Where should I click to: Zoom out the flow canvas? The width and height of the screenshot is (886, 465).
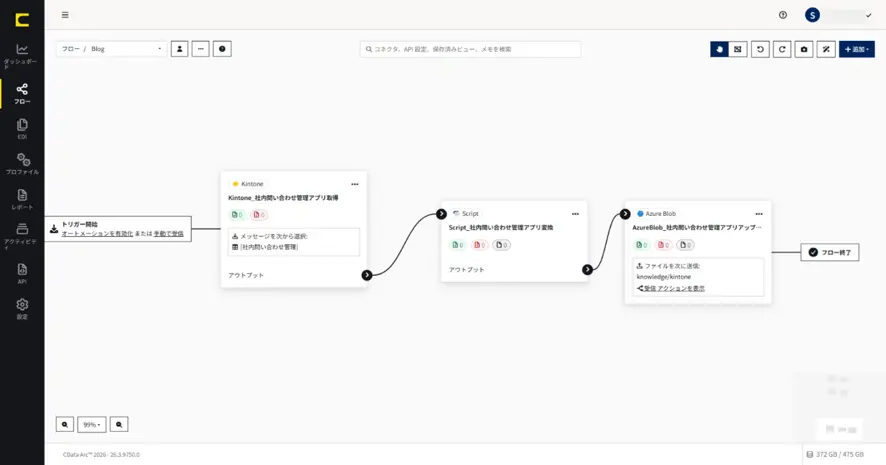[65, 424]
